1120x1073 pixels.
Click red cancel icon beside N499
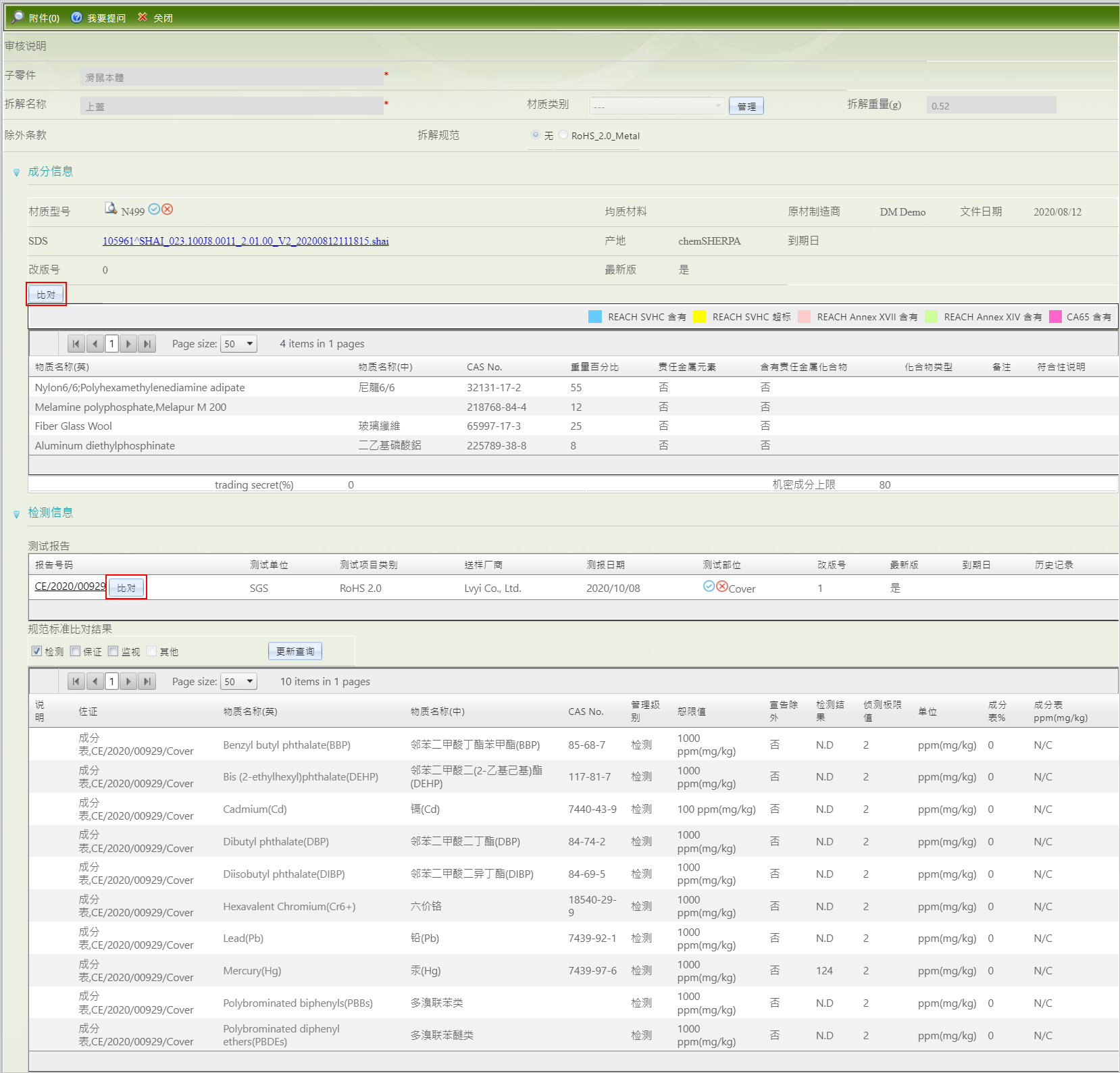168,209
